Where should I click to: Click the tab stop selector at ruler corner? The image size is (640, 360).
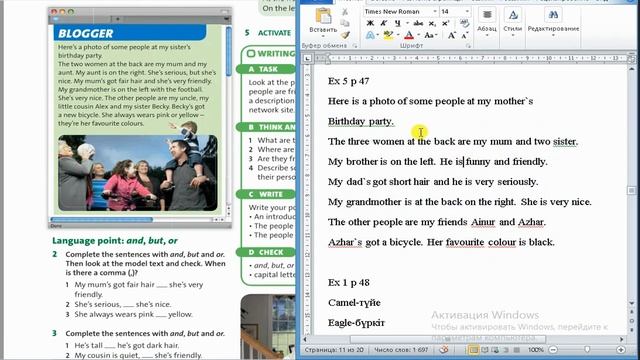point(307,58)
